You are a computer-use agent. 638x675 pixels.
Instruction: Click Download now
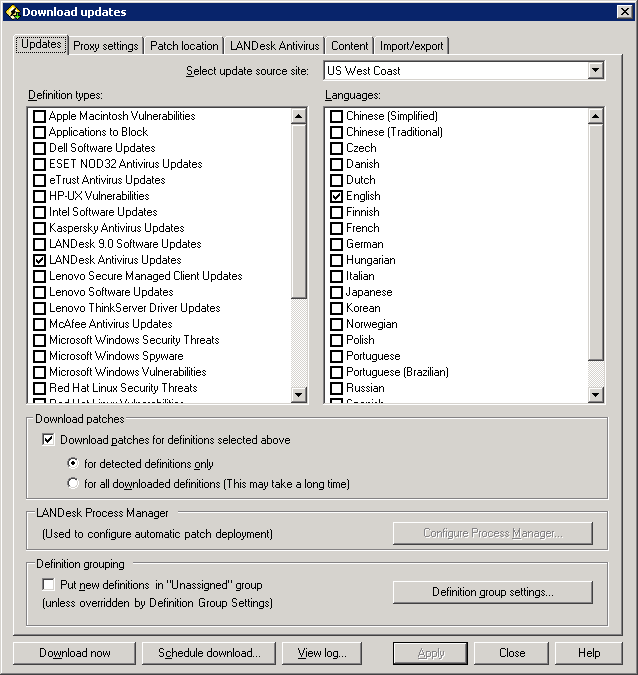tap(74, 653)
